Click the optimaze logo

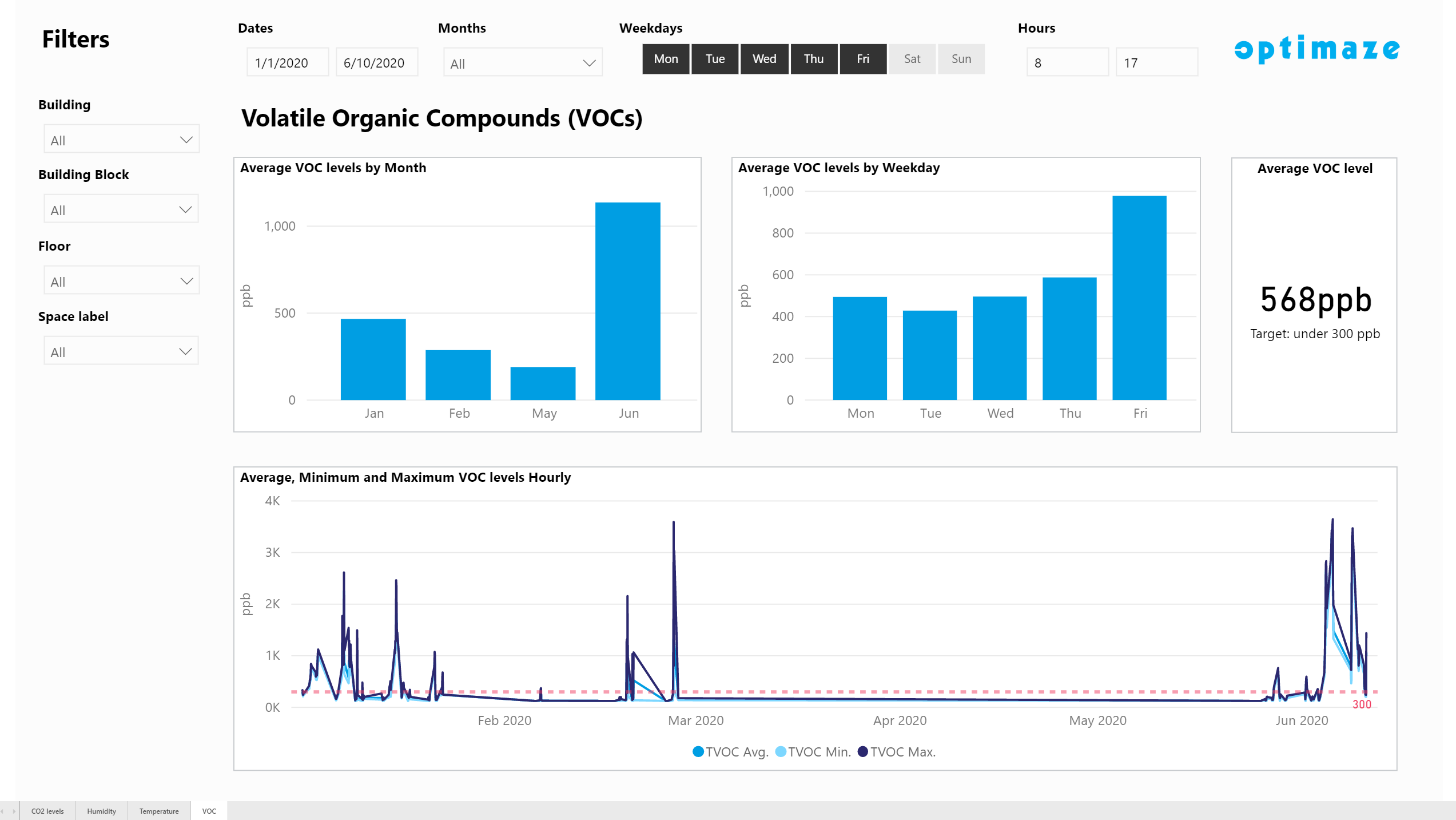point(1316,49)
